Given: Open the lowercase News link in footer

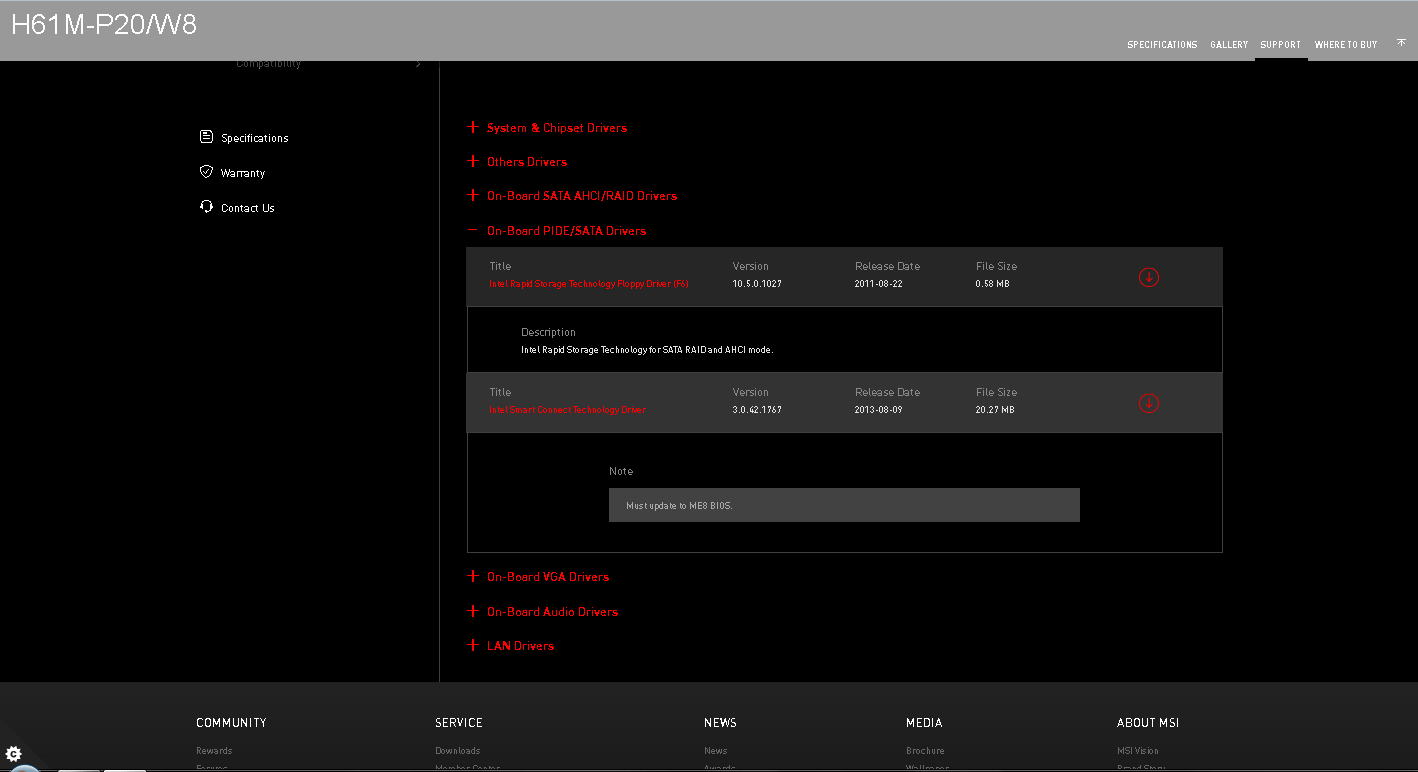Looking at the screenshot, I should click(x=716, y=751).
